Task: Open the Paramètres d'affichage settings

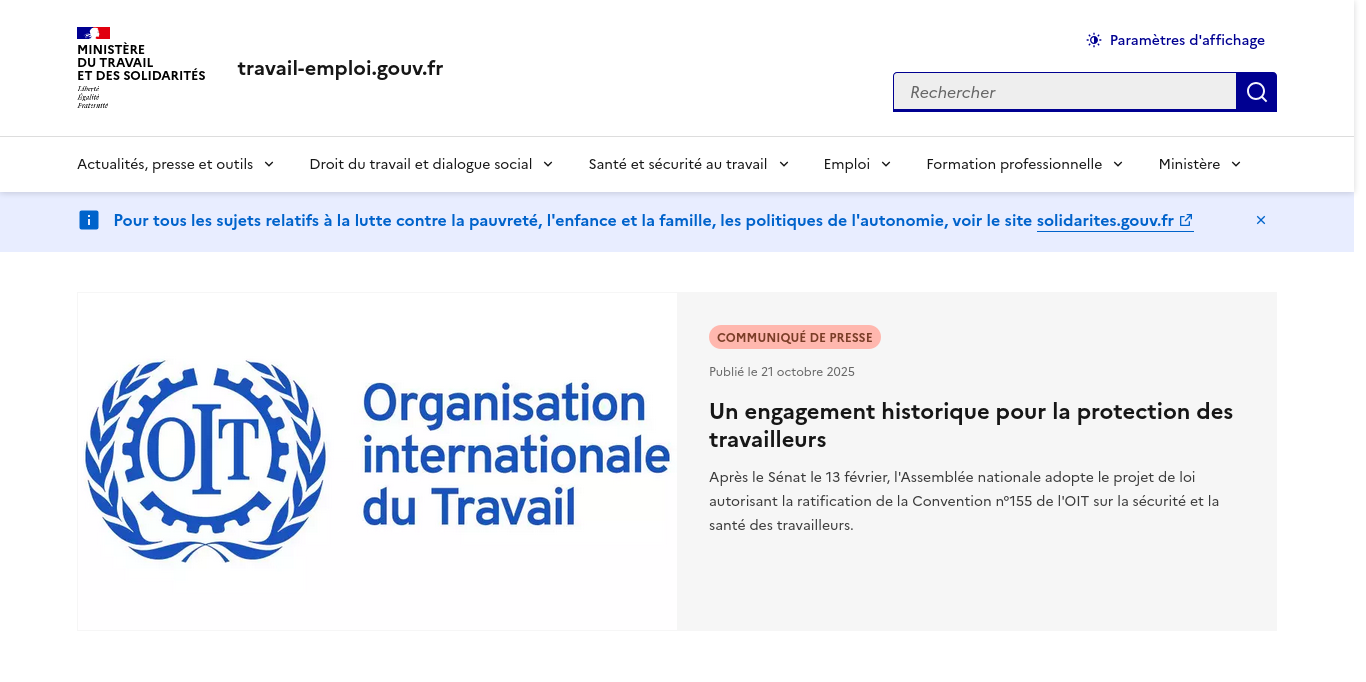Action: pyautogui.click(x=1186, y=40)
